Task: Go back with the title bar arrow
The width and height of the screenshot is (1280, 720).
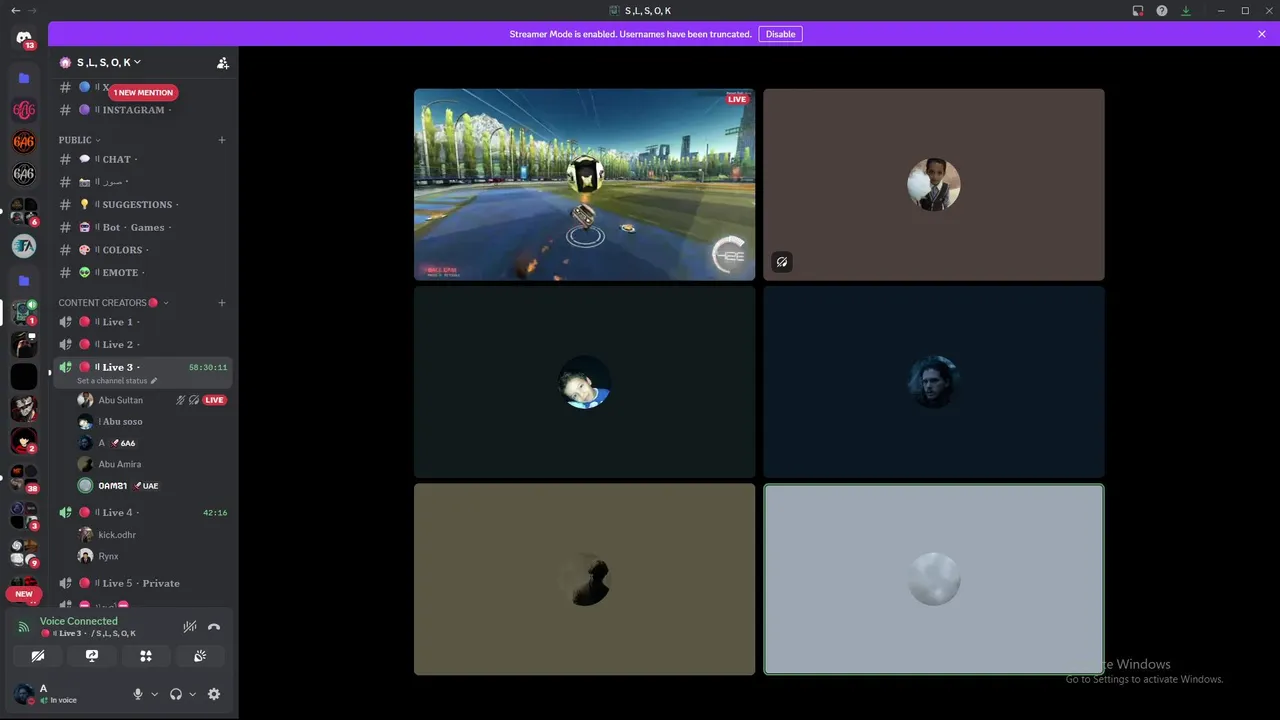Action: coord(15,10)
